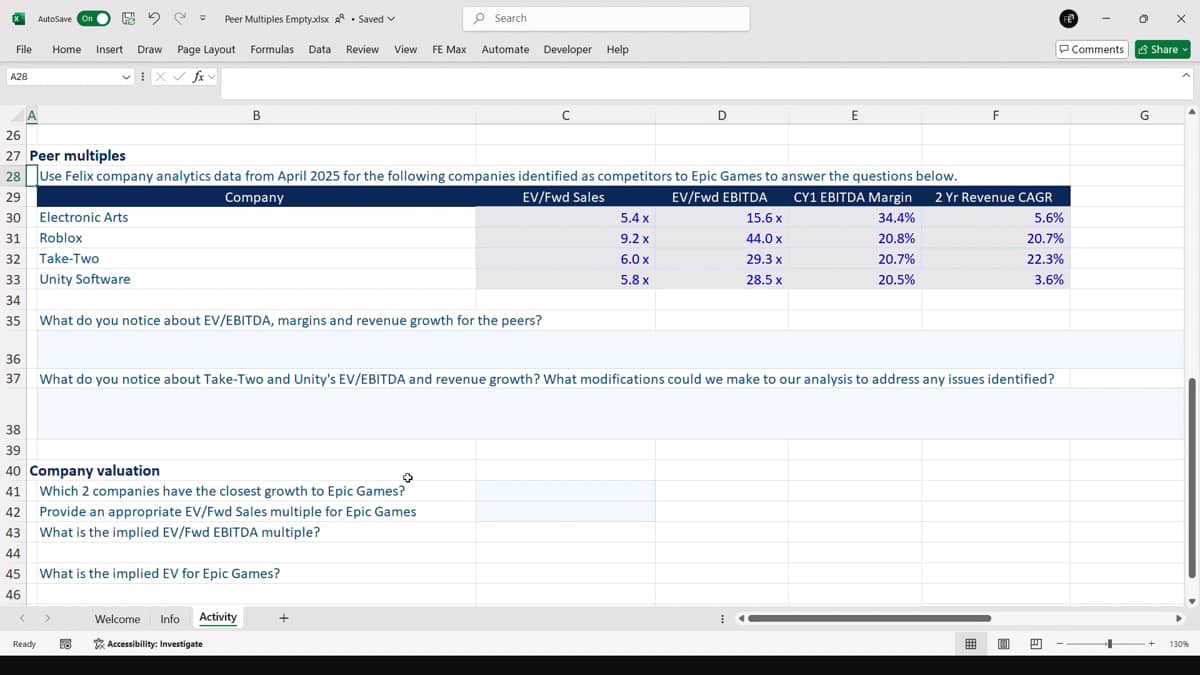This screenshot has height=675, width=1200.
Task: Switch to the Info sheet tab
Action: pyautogui.click(x=170, y=619)
